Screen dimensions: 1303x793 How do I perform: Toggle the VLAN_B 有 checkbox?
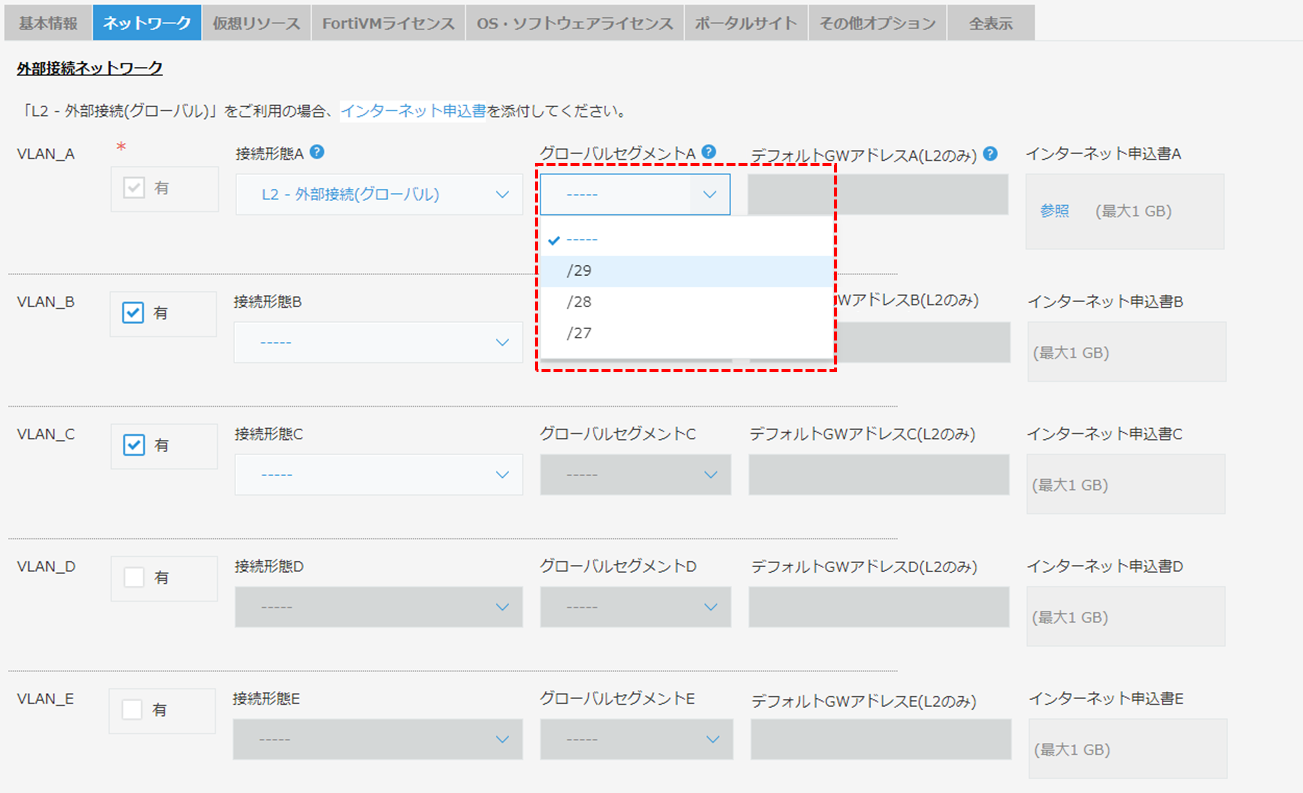tap(133, 313)
